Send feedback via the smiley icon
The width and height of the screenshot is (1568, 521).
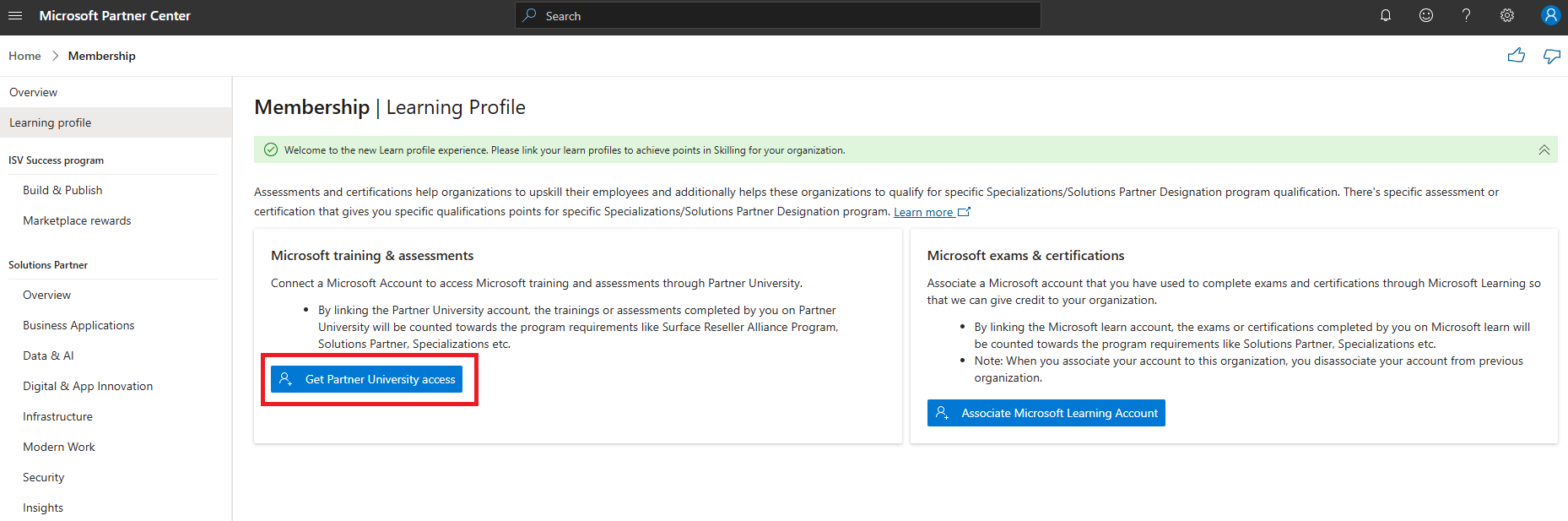(1426, 15)
